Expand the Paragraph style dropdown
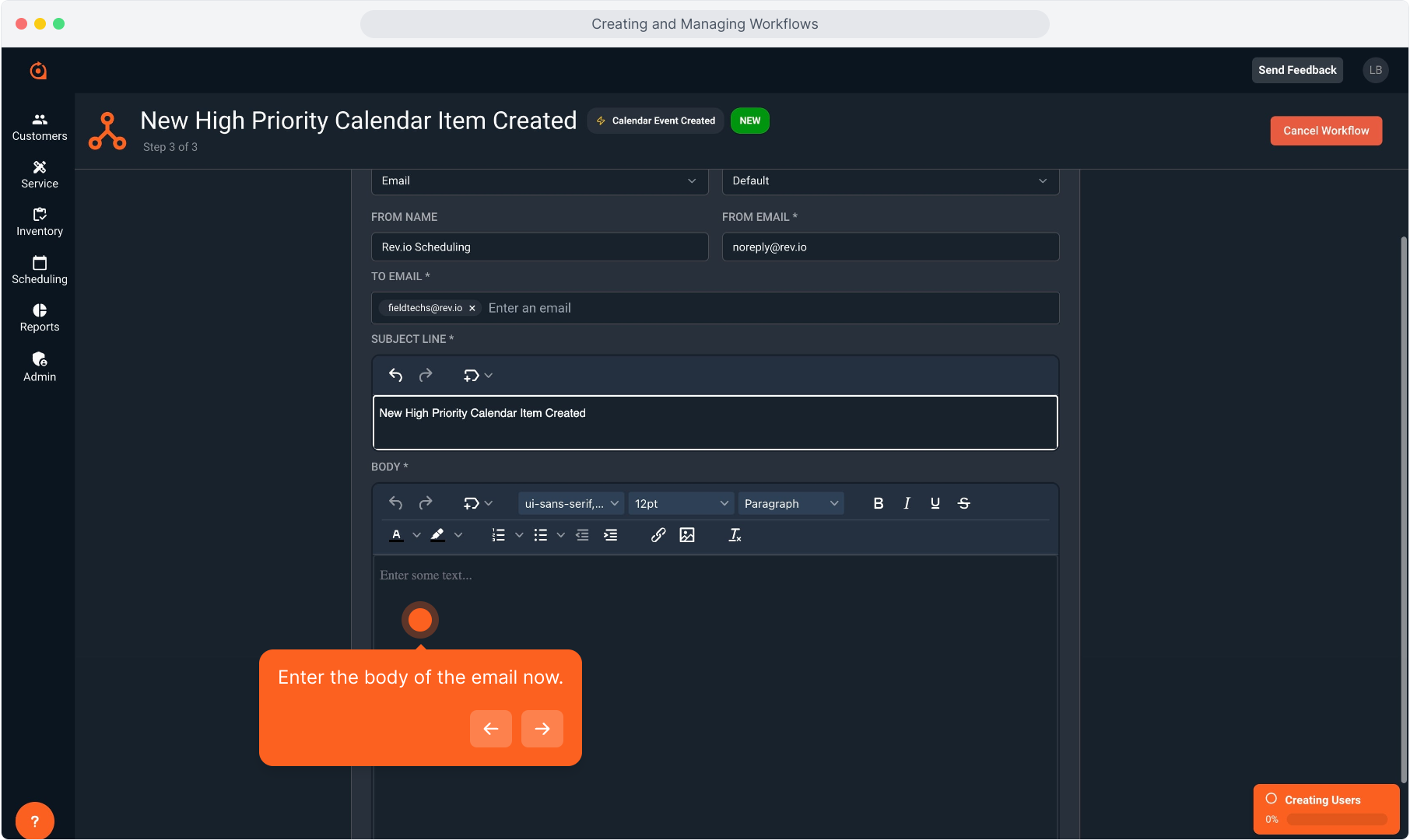Screen dimensions: 1410x840 791,503
